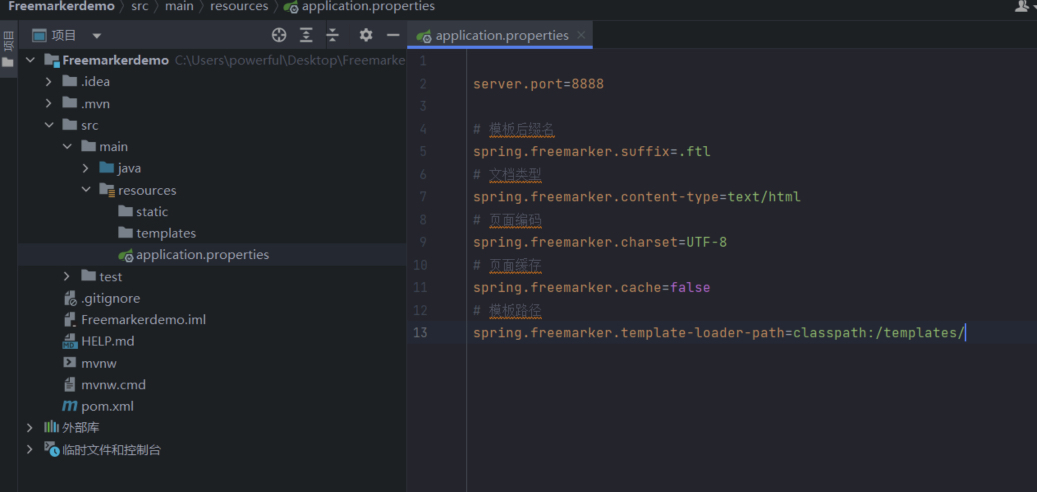The width and height of the screenshot is (1037, 492).
Task: Click the folder icon in left stripe
Action: [8, 63]
